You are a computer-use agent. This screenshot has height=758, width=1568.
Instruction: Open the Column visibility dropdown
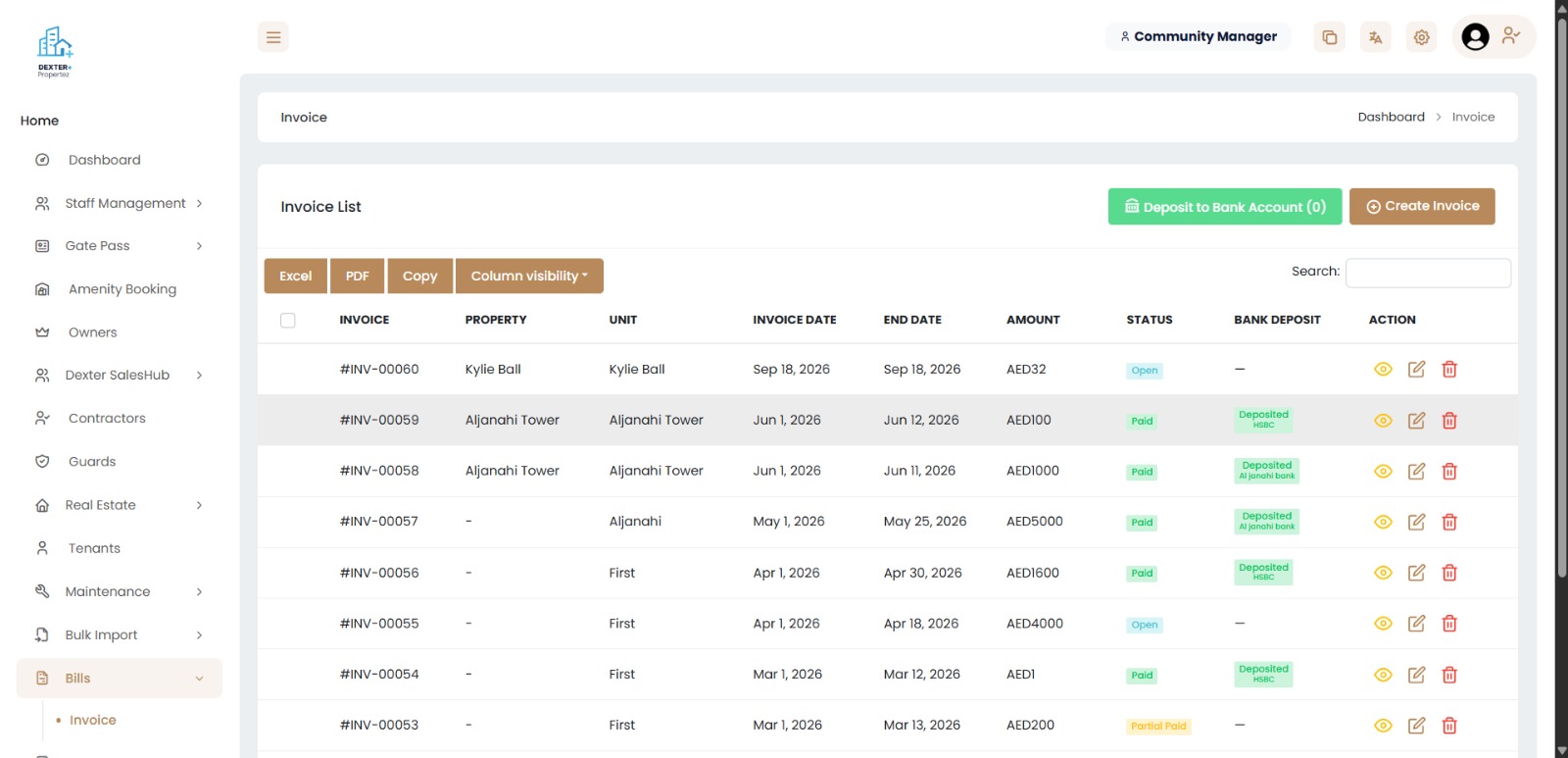coord(529,277)
